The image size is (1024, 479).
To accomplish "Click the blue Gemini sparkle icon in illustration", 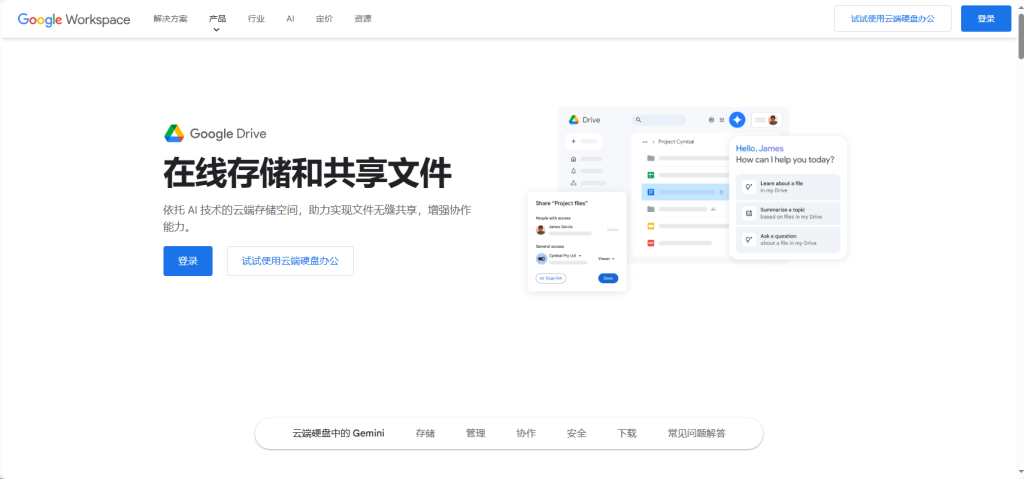I will click(x=737, y=120).
